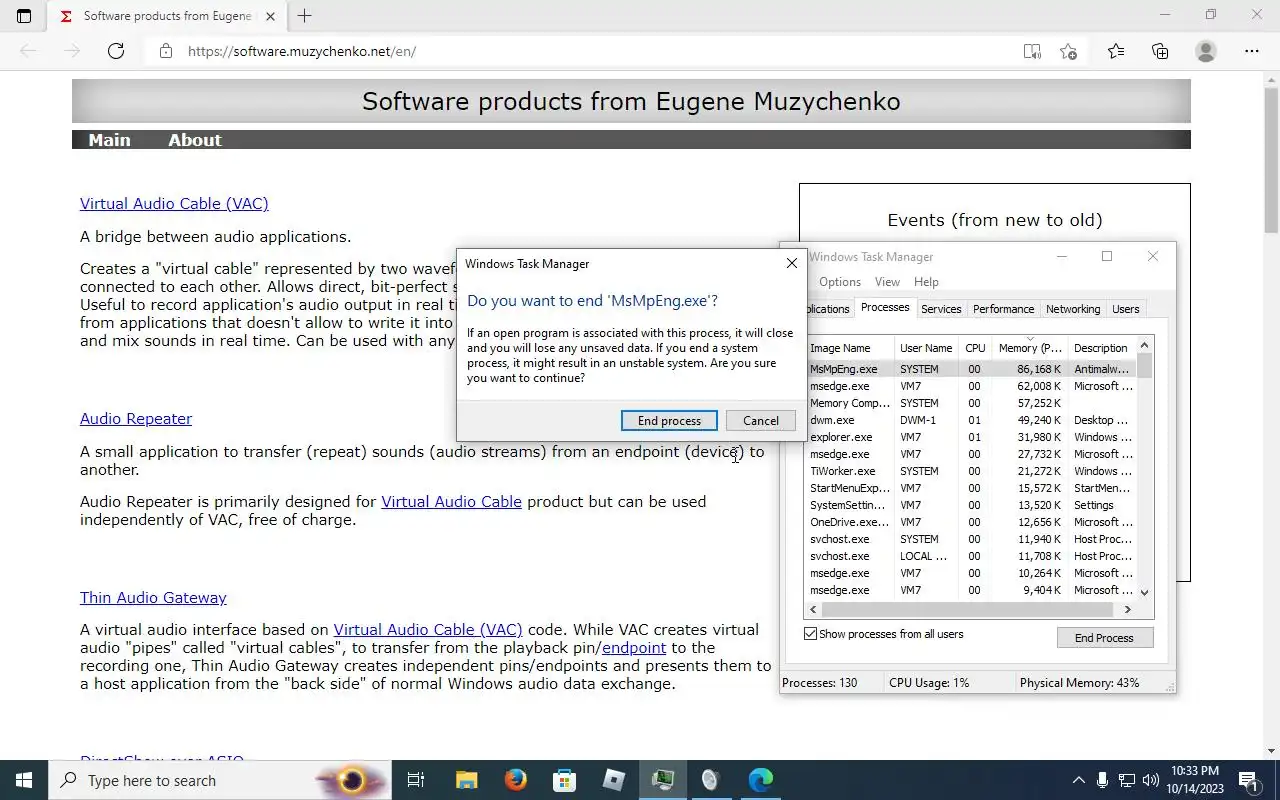Go forward in Edge browser
1280x800 pixels.
72,51
